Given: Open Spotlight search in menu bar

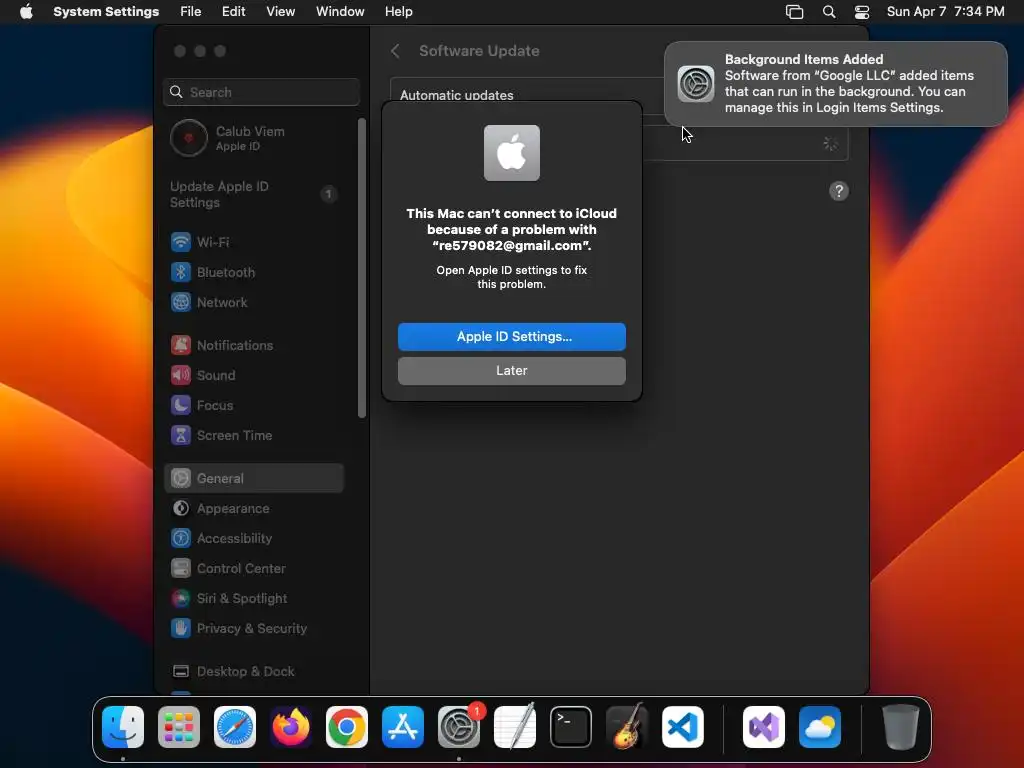Looking at the screenshot, I should click(829, 12).
